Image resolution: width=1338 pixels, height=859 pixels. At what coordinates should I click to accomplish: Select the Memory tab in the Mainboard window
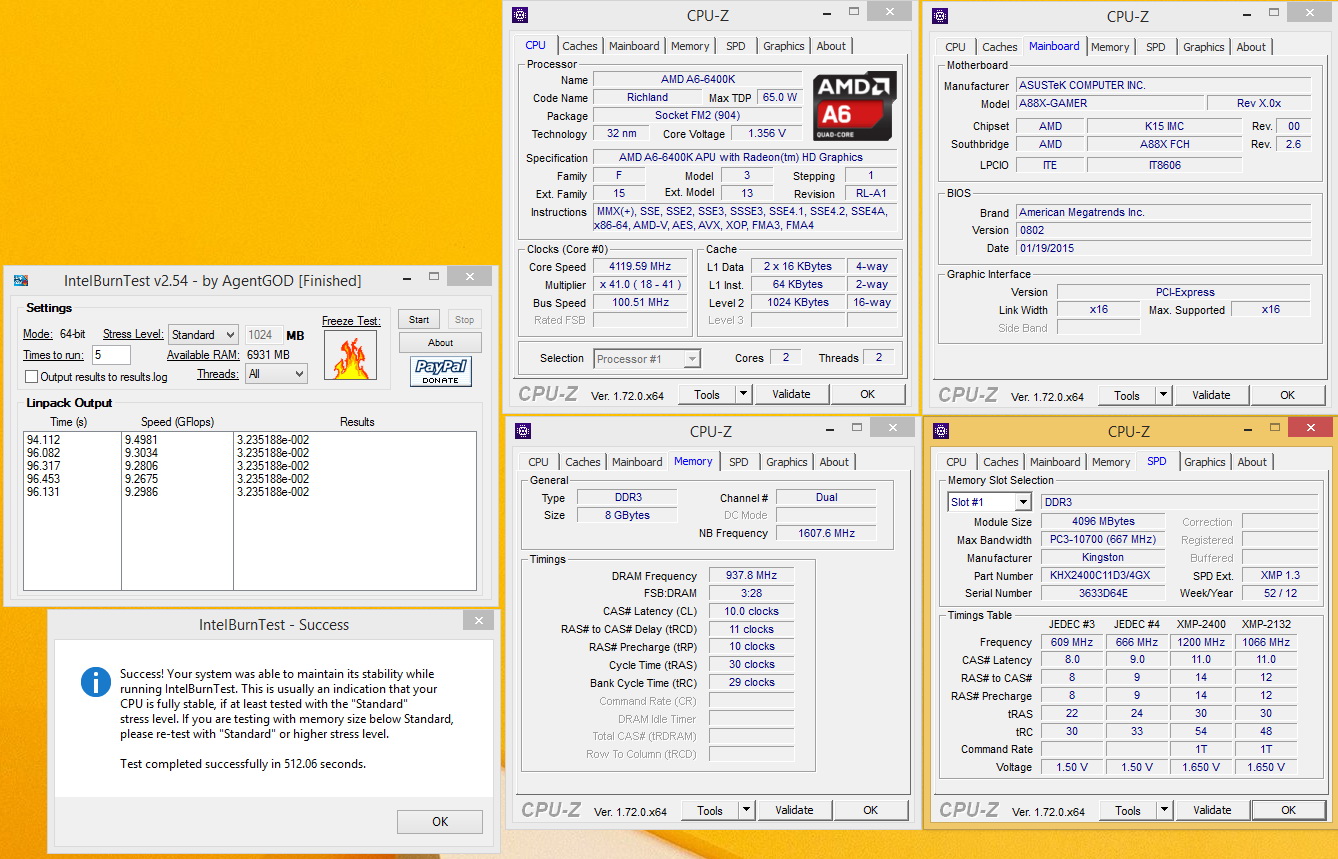(x=1110, y=47)
